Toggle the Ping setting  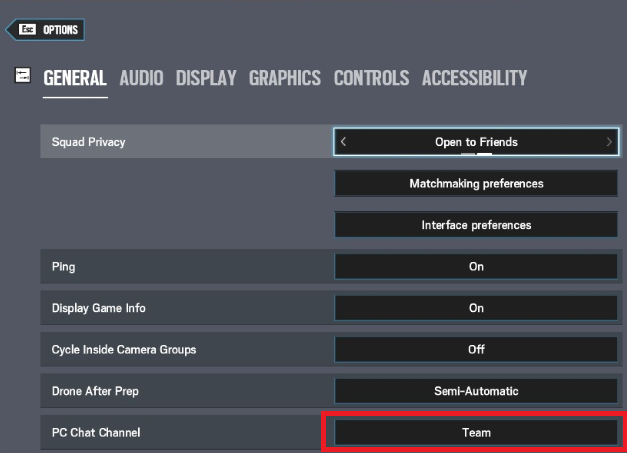point(476,267)
